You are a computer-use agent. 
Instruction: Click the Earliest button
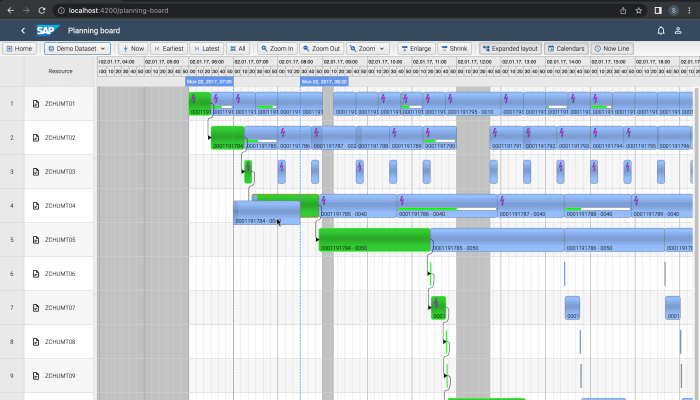pyautogui.click(x=169, y=48)
